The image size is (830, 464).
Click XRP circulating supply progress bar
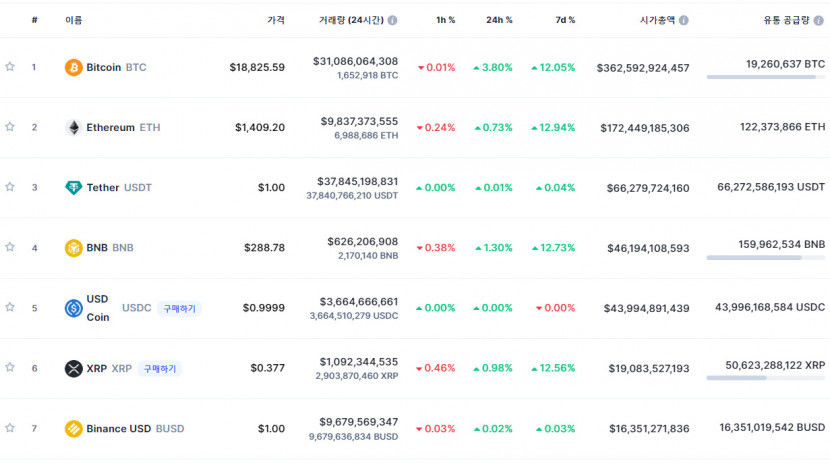click(x=765, y=378)
